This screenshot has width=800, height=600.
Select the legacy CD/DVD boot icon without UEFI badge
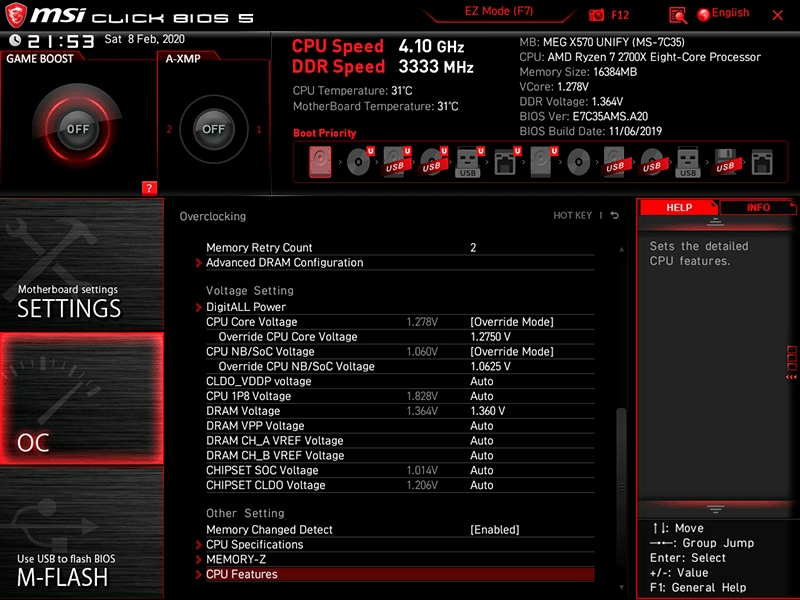tap(579, 163)
